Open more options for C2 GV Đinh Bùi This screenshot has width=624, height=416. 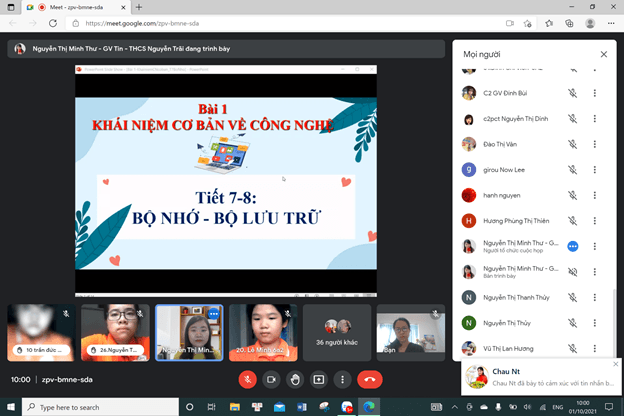coord(595,93)
